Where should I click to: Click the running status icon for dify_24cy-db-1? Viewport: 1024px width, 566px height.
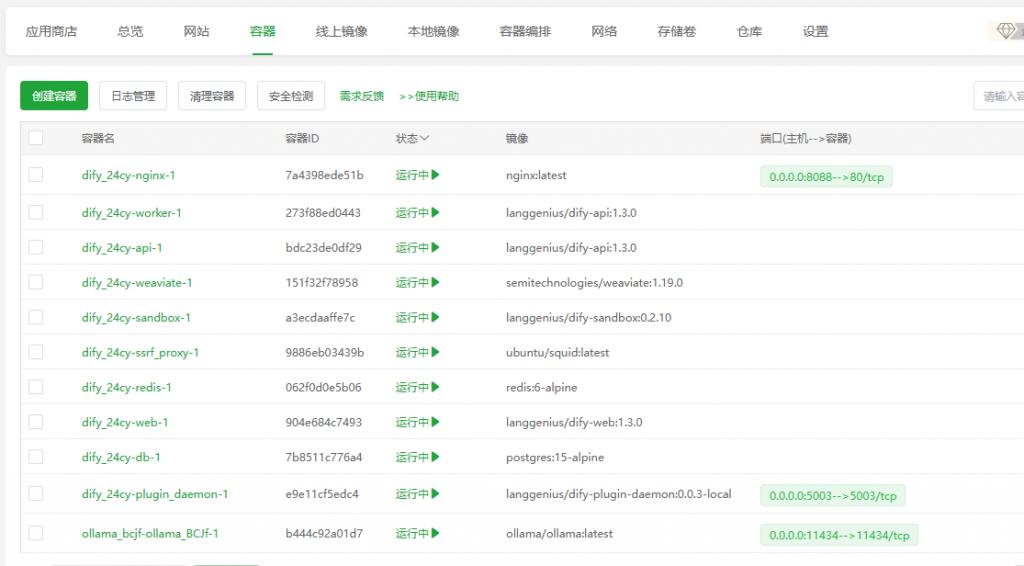(x=436, y=457)
